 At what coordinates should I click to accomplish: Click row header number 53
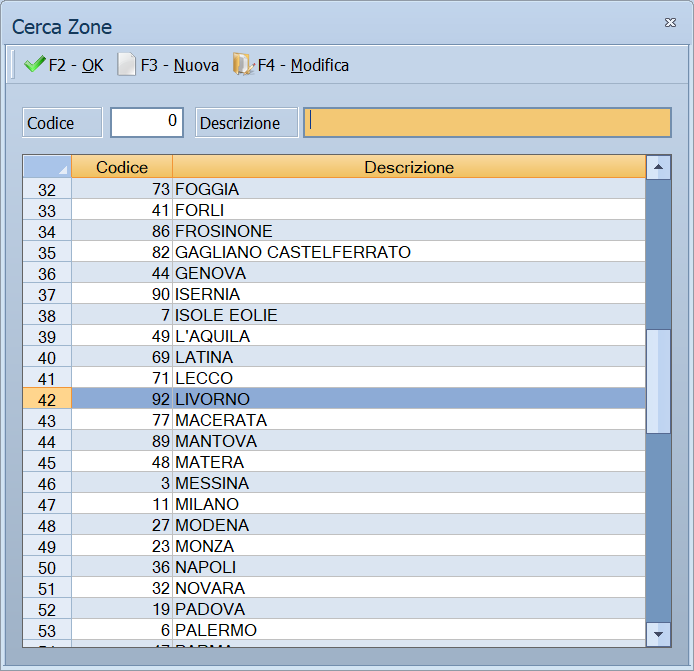point(47,630)
